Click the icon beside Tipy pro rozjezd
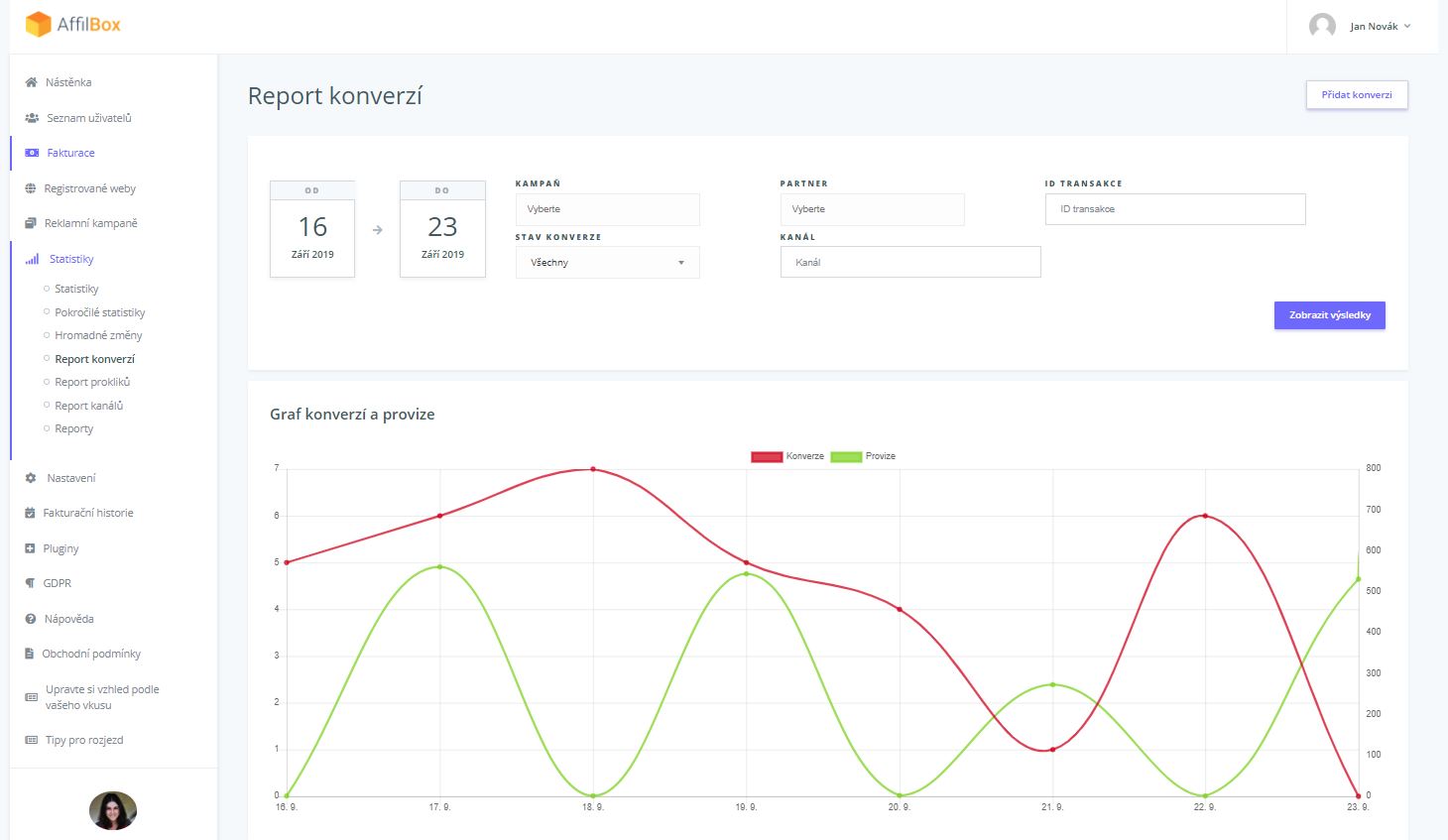The width and height of the screenshot is (1448, 840). point(32,740)
